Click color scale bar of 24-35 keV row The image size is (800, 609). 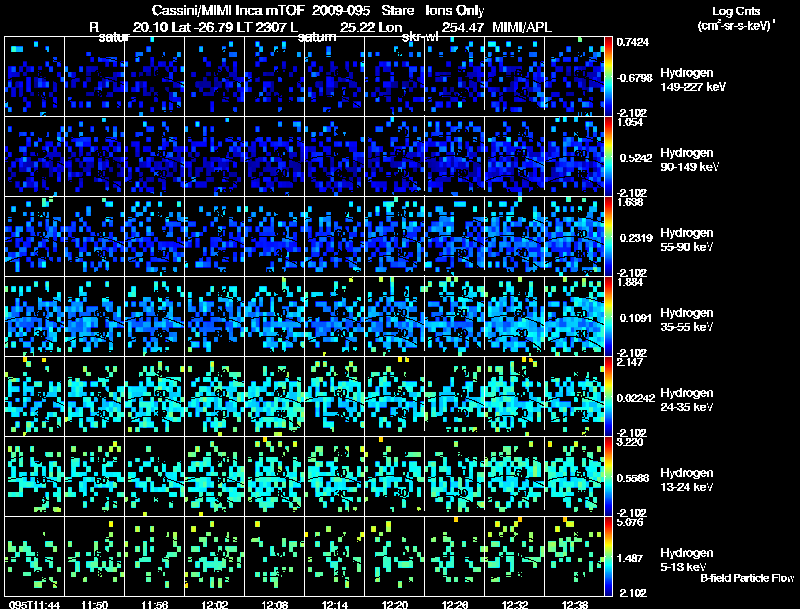point(608,397)
